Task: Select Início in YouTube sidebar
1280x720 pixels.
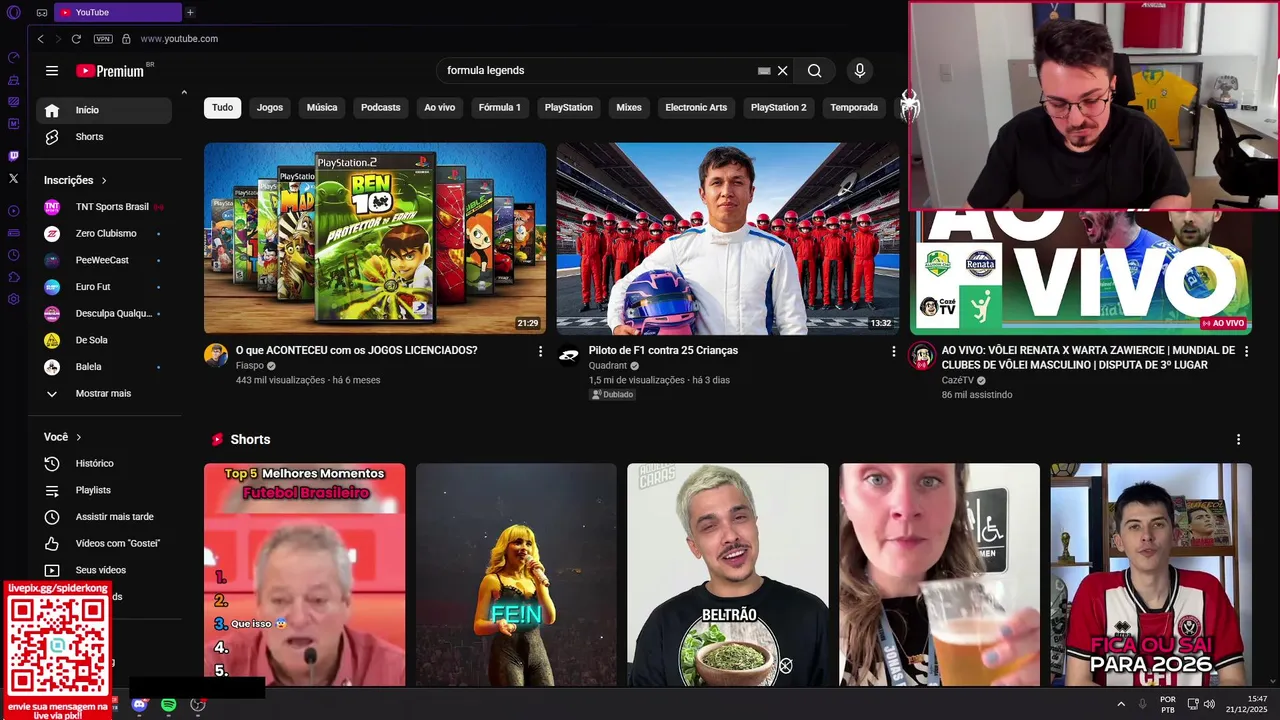Action: click(104, 110)
